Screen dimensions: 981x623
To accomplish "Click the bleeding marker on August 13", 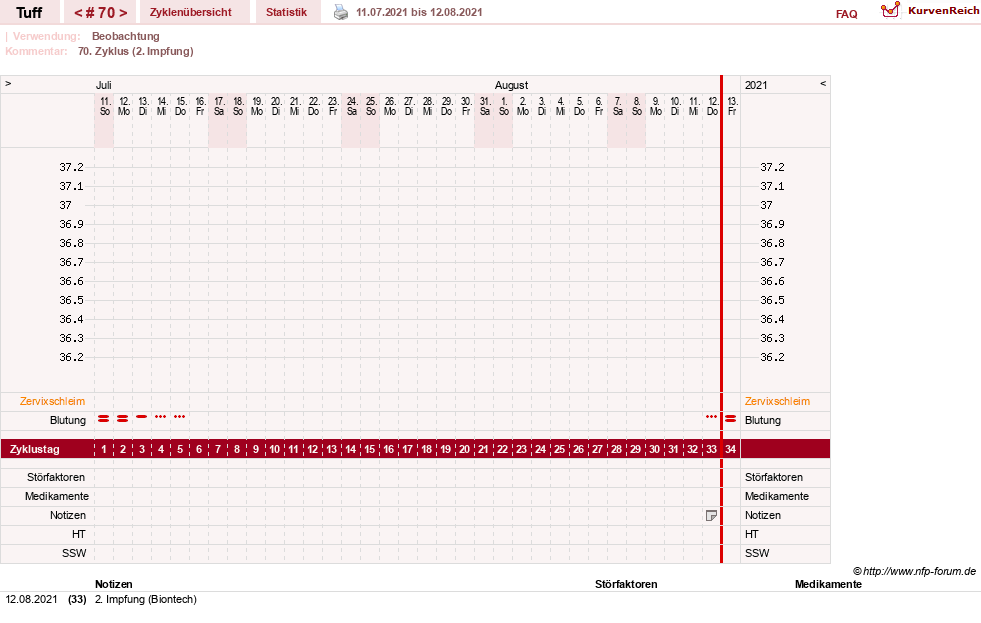I will click(x=730, y=418).
